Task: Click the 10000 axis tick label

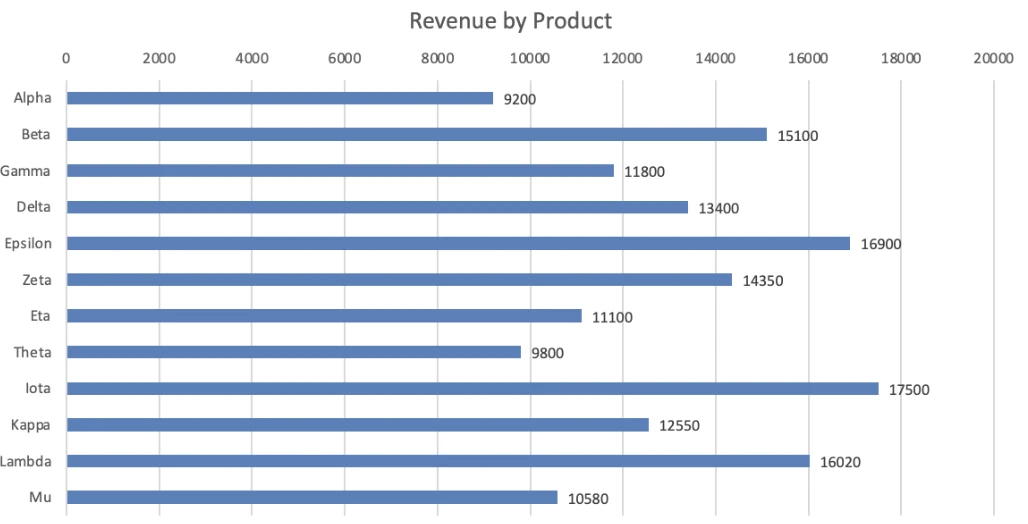Action: (x=530, y=58)
